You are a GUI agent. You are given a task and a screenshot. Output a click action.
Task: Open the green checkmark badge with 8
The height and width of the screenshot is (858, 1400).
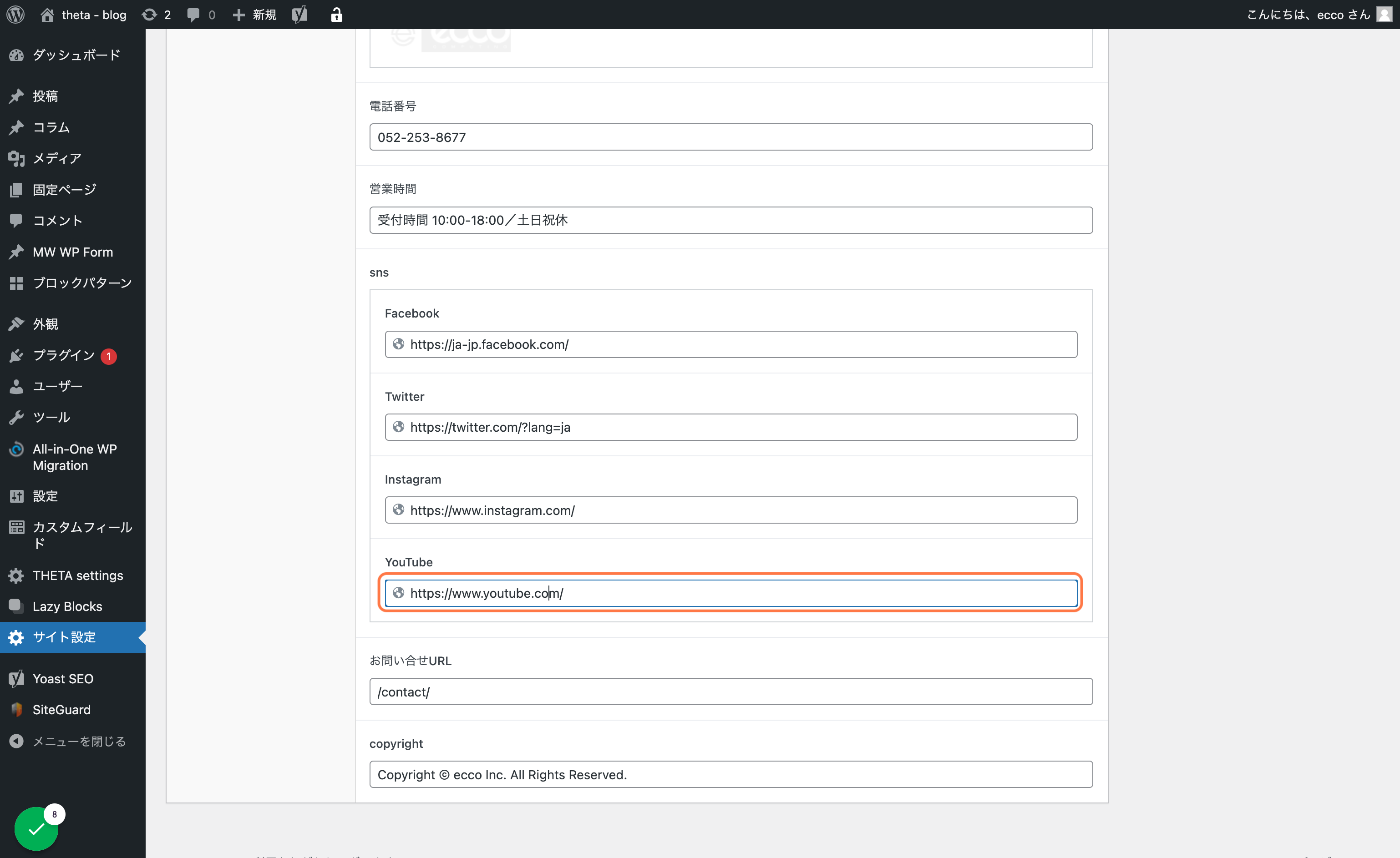click(x=36, y=828)
